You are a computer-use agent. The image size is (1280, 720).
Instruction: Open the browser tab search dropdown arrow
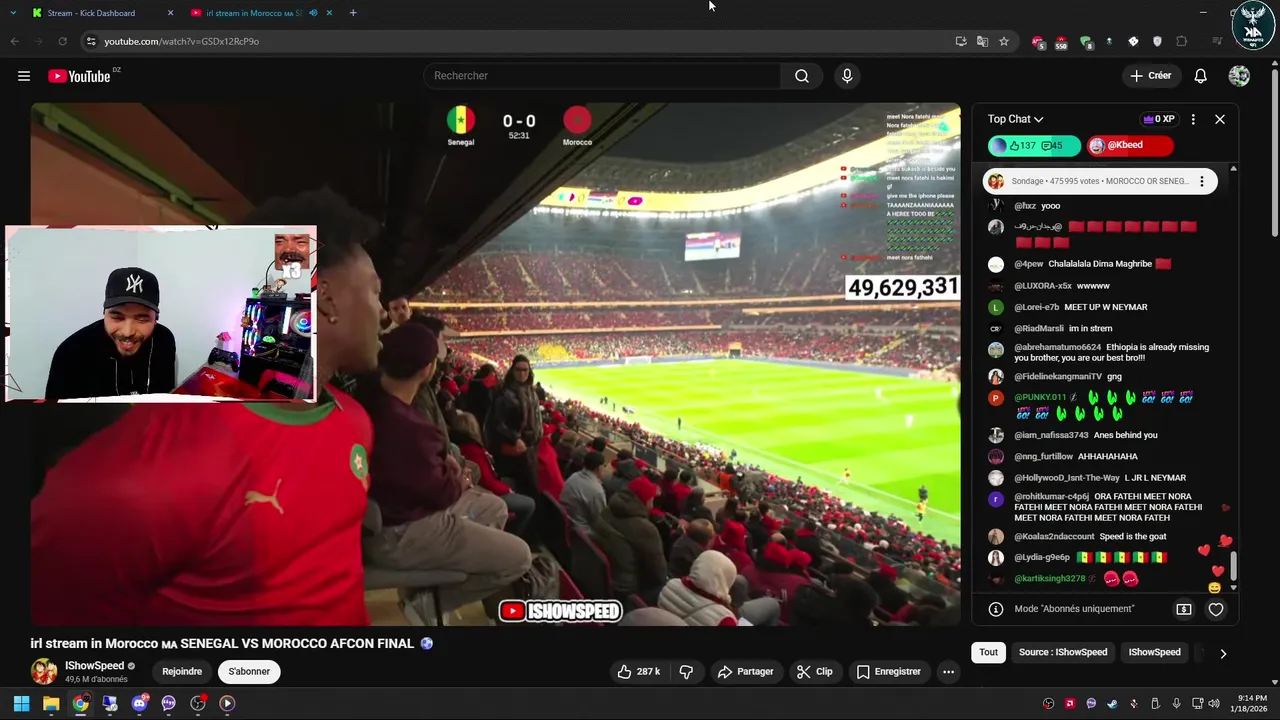coord(12,13)
